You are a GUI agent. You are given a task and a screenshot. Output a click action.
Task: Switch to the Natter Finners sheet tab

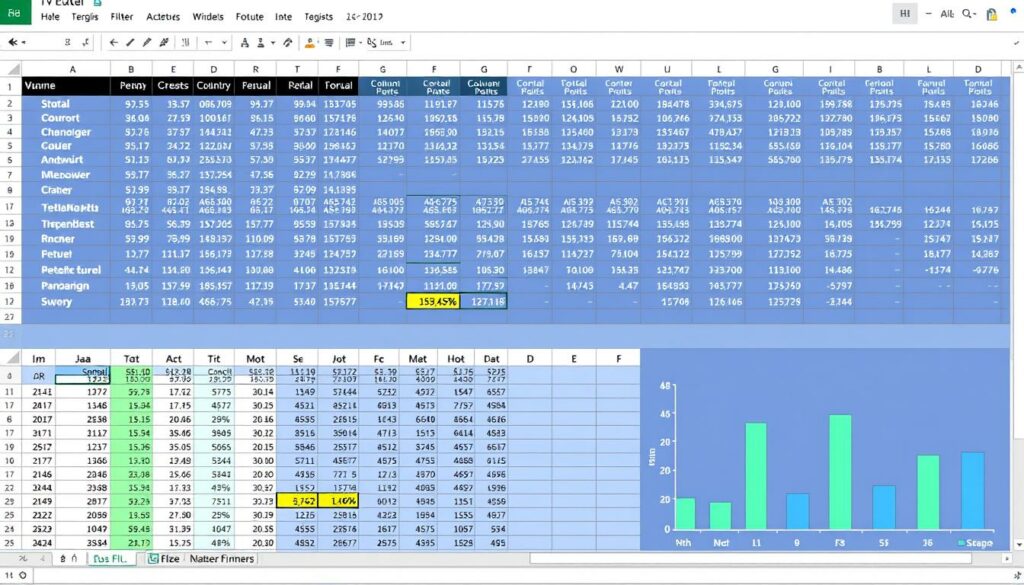[x=222, y=559]
